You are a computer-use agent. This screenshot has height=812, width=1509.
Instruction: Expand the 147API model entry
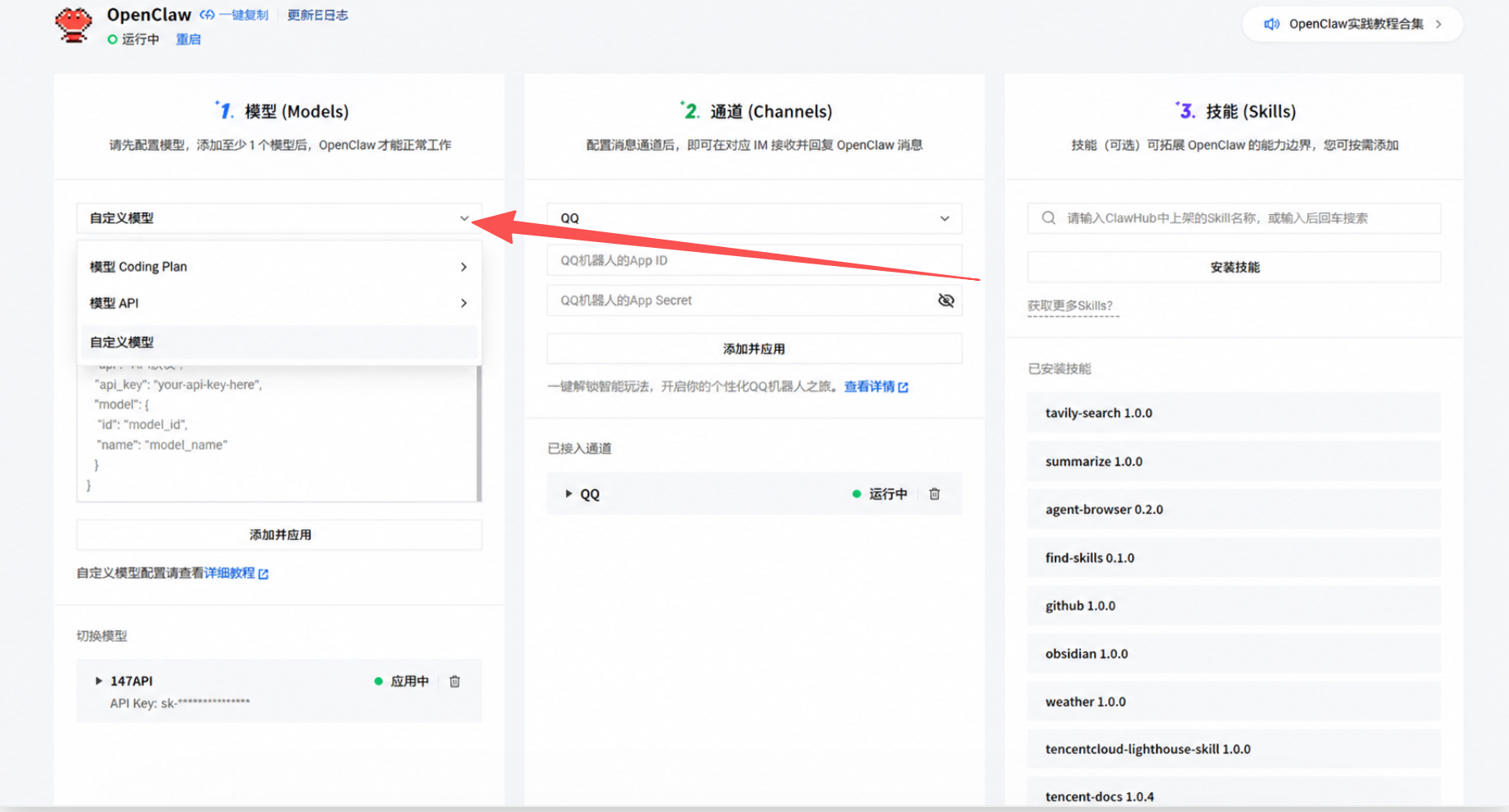click(99, 681)
